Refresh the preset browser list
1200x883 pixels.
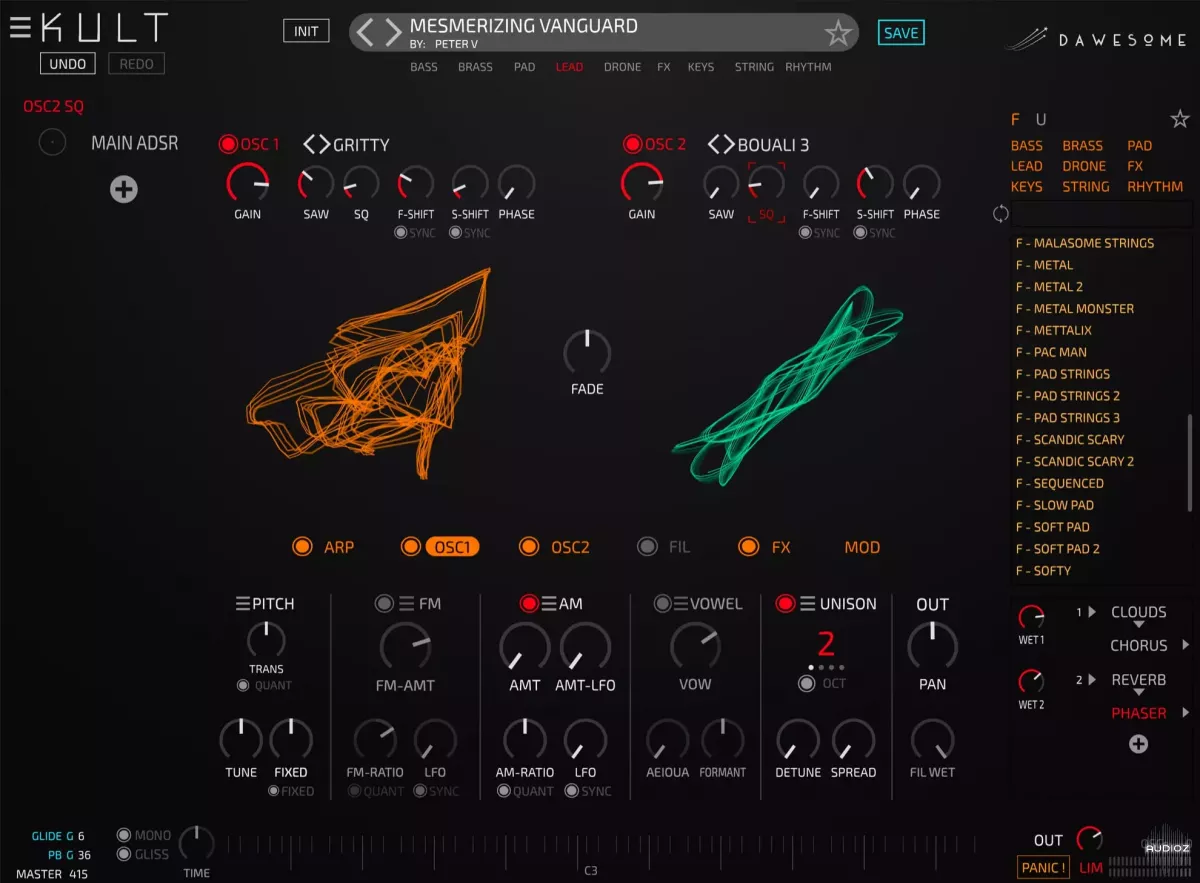[x=1000, y=214]
